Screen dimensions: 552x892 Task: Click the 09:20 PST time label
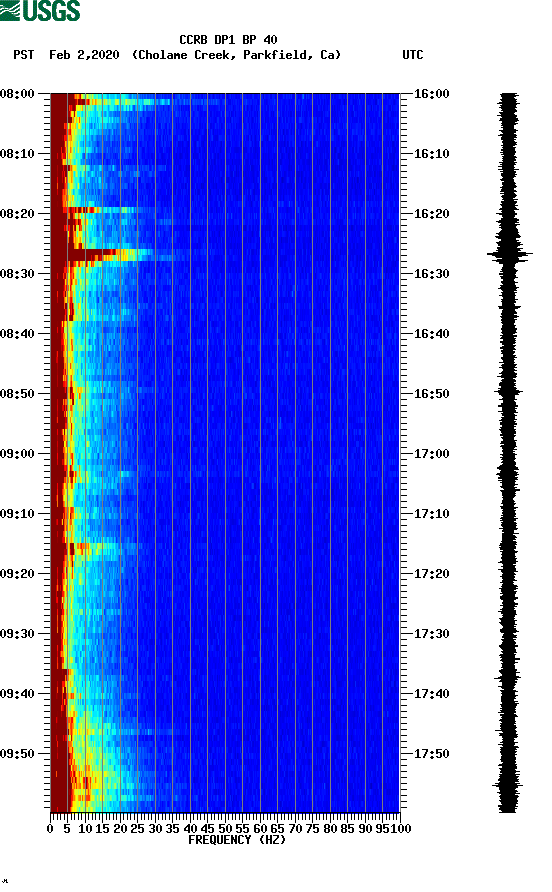click(x=18, y=574)
